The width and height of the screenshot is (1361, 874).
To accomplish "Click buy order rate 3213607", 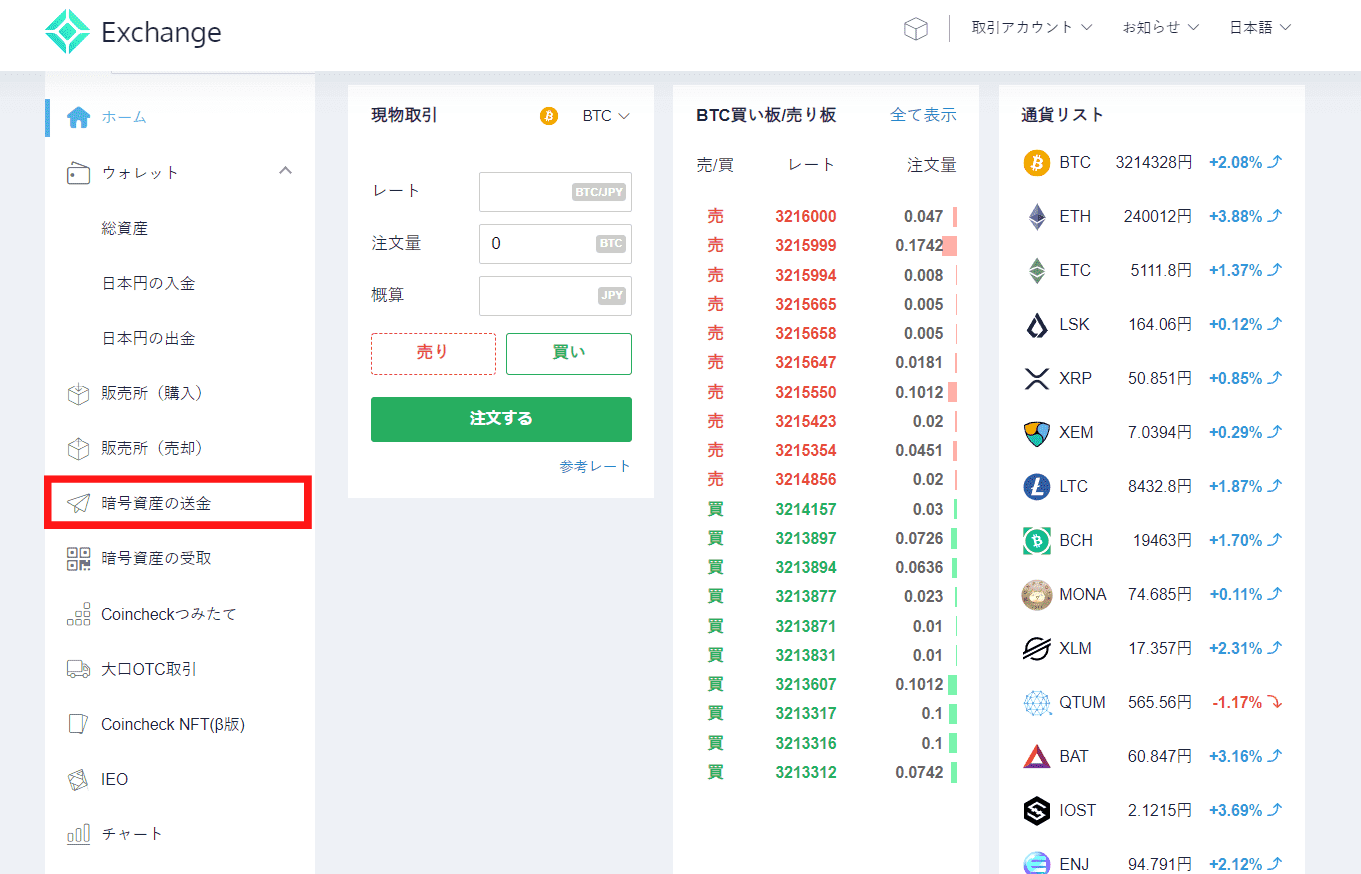I will [805, 684].
